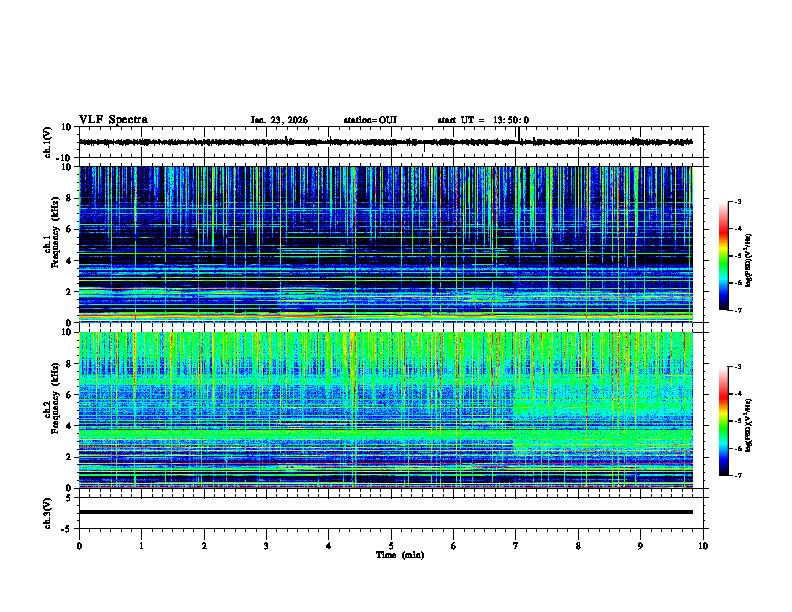Click time axis tick label "5"

(391, 546)
